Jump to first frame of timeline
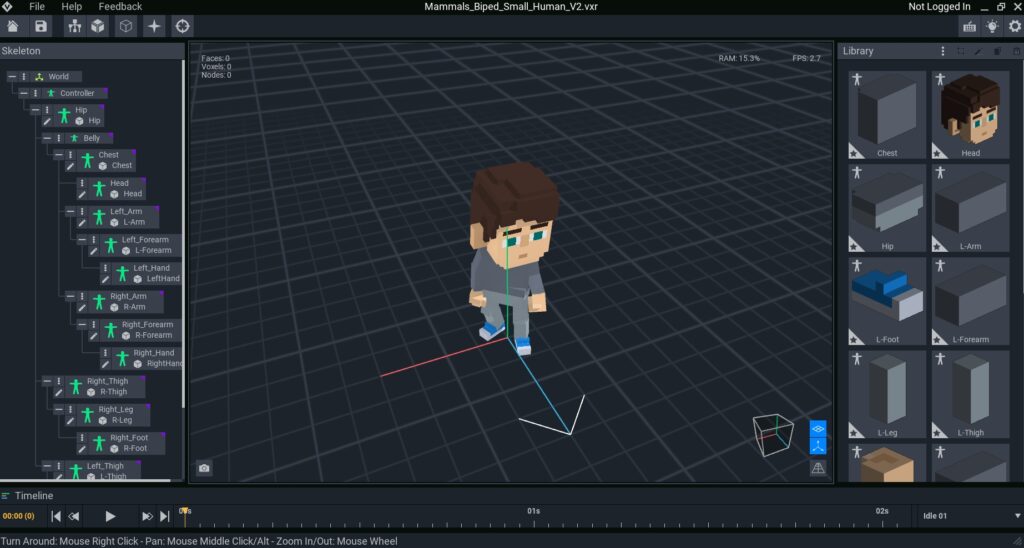 point(56,517)
